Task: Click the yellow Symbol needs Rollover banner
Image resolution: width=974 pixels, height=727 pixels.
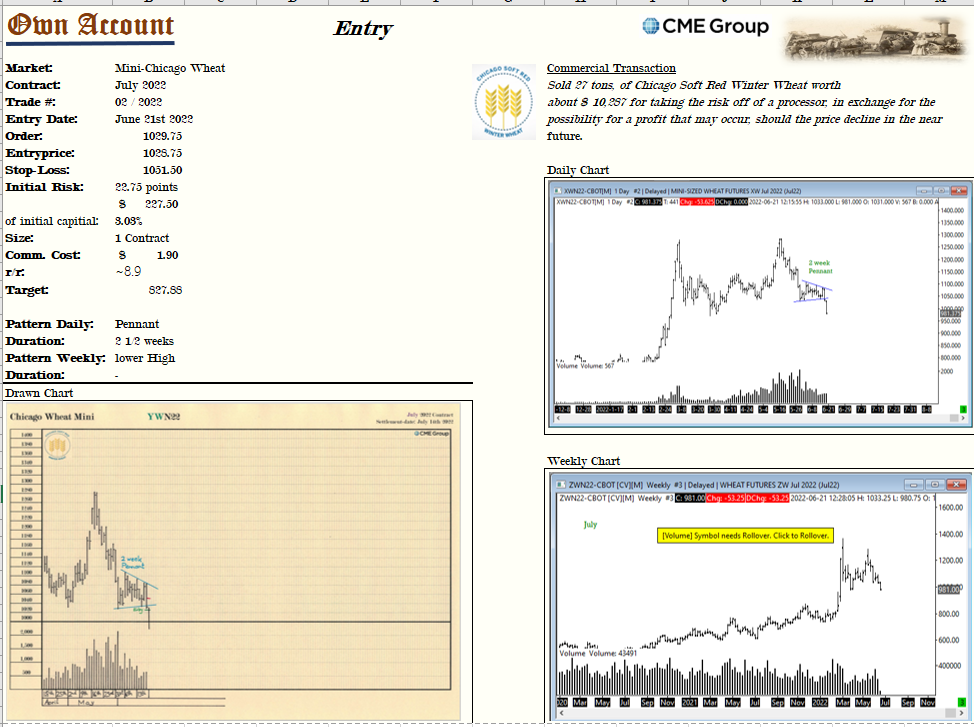Action: (x=745, y=535)
